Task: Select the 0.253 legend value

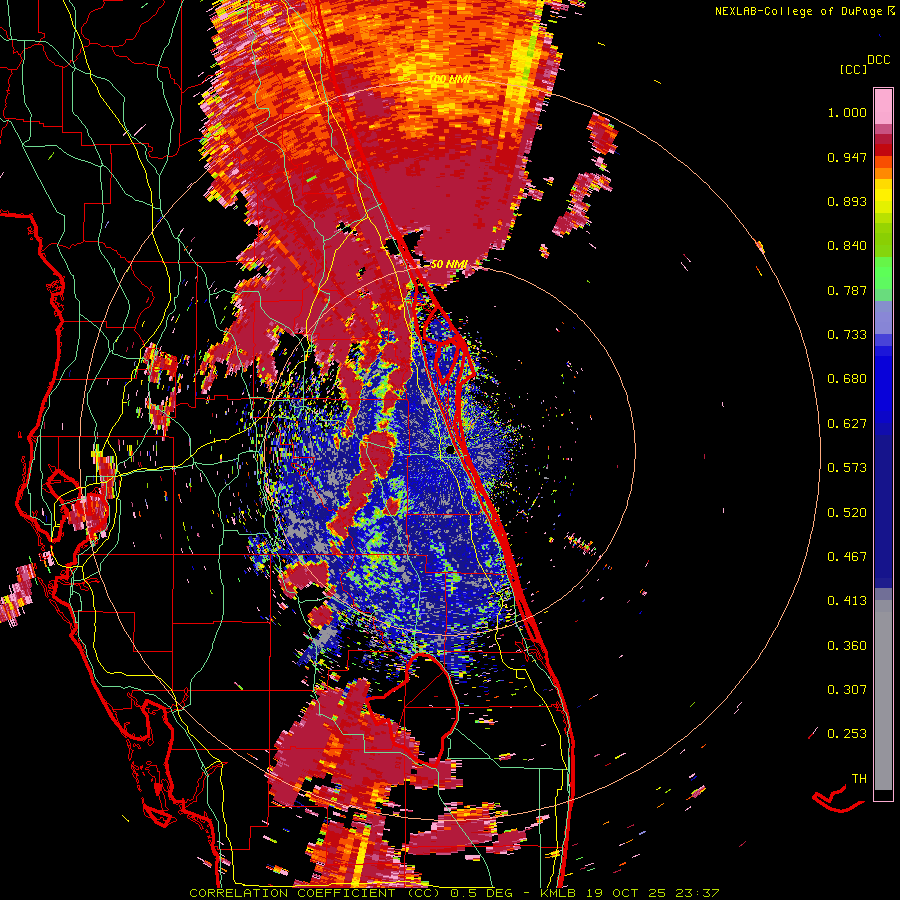Action: (x=847, y=734)
